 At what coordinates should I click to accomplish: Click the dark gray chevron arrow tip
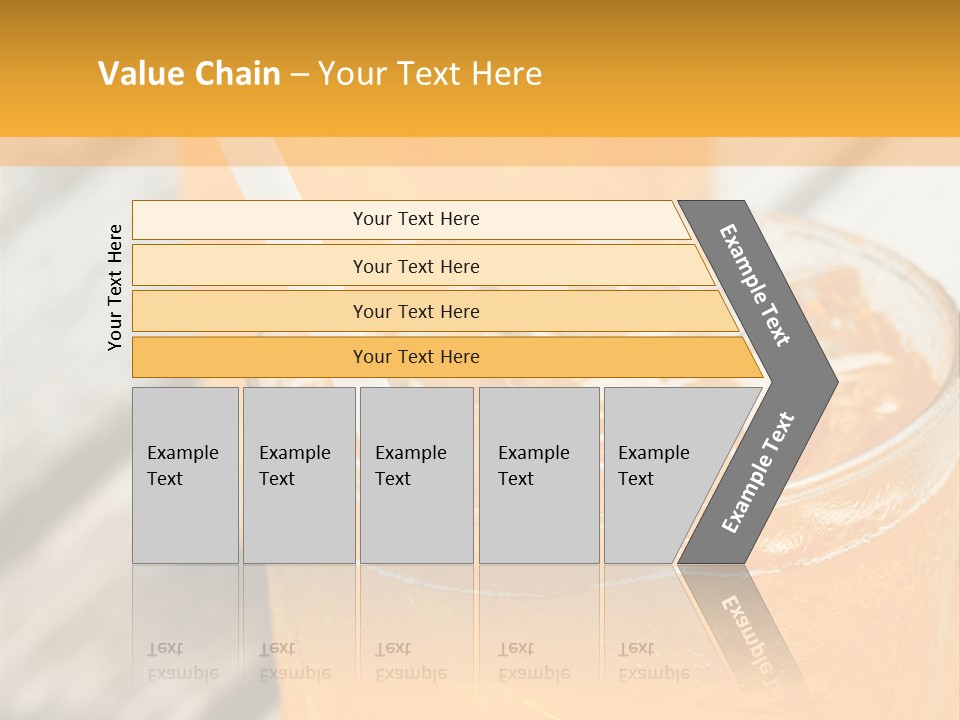click(x=822, y=381)
